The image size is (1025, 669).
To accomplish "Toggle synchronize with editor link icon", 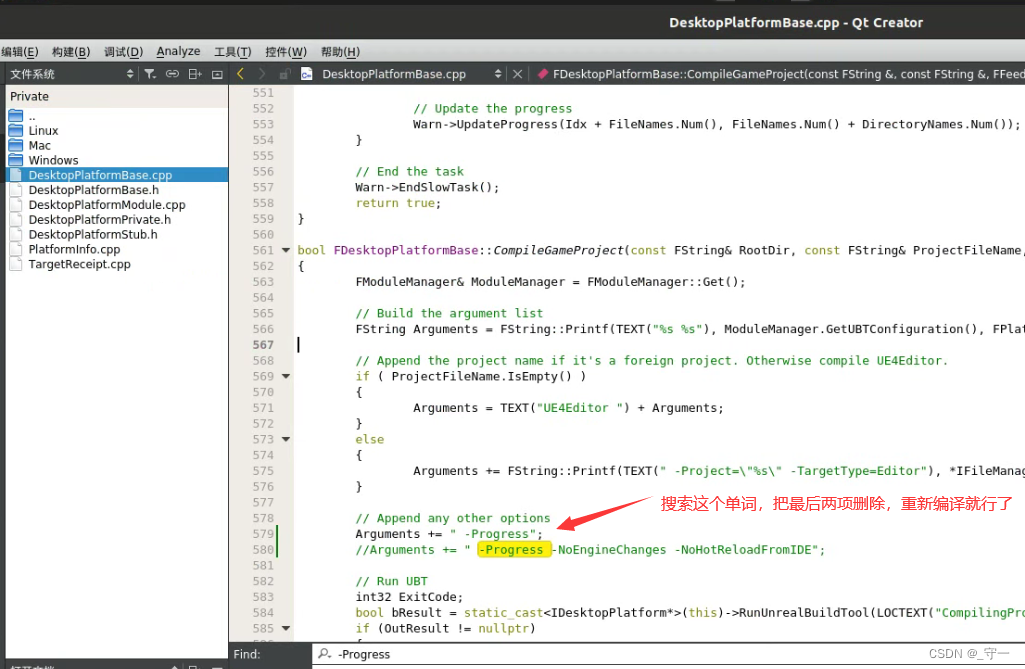I will (172, 73).
